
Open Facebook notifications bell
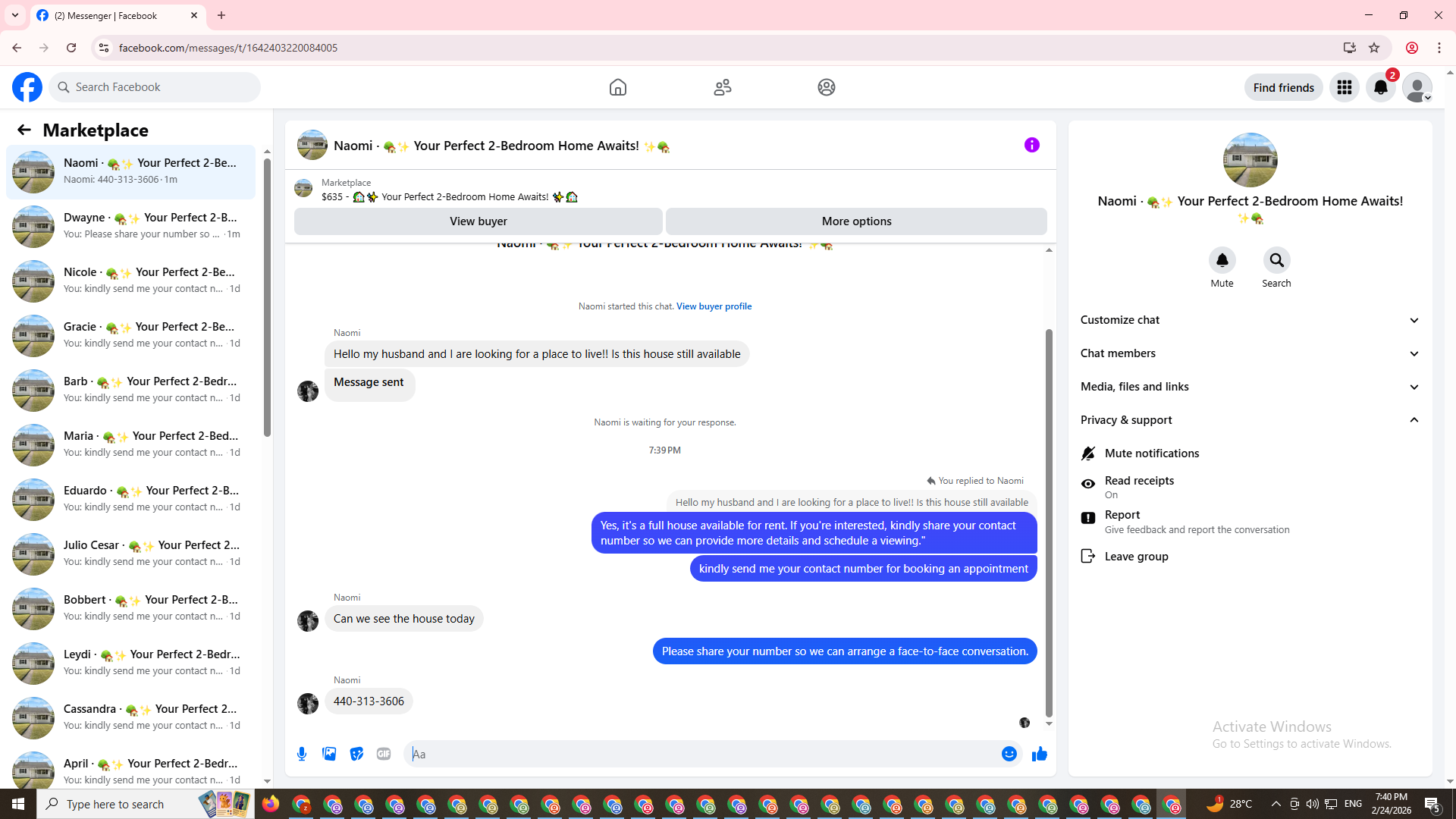(x=1380, y=87)
